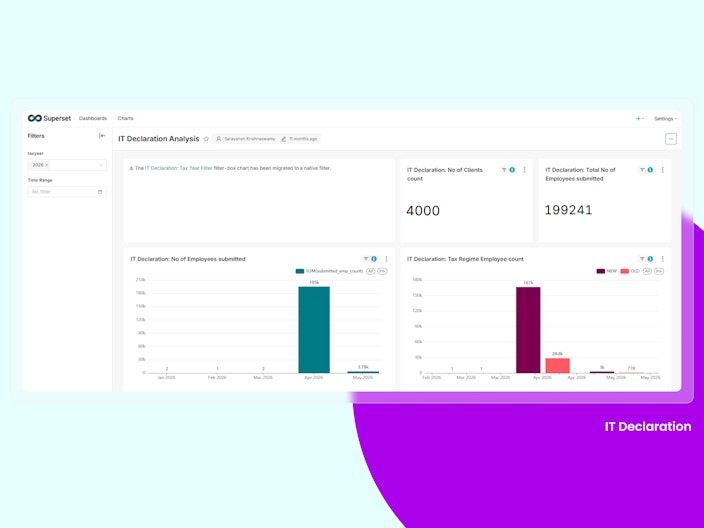Open the Dashboards menu
This screenshot has height=528, width=704.
[93, 119]
